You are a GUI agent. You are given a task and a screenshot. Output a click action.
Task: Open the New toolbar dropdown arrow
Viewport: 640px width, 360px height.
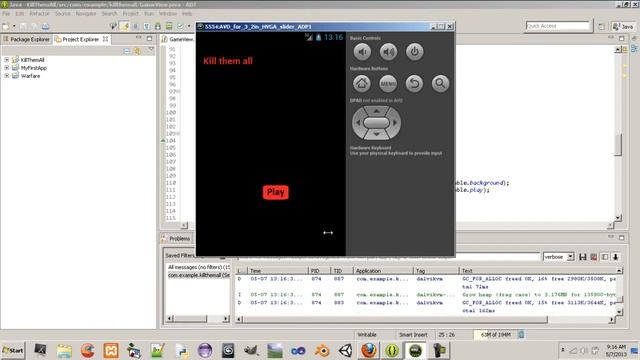click(x=14, y=27)
